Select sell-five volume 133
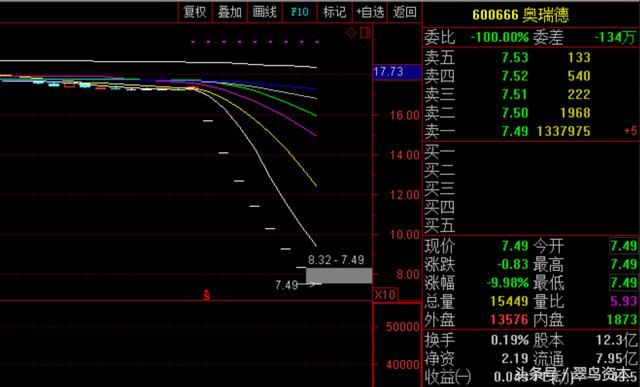 pyautogui.click(x=579, y=58)
